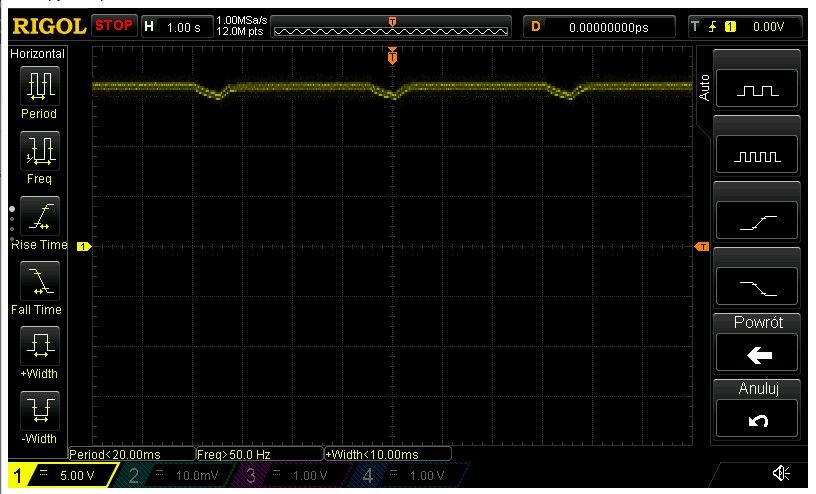Viewport: 816px width, 494px height.
Task: Click the orange trigger level marker at right
Action: click(x=702, y=247)
